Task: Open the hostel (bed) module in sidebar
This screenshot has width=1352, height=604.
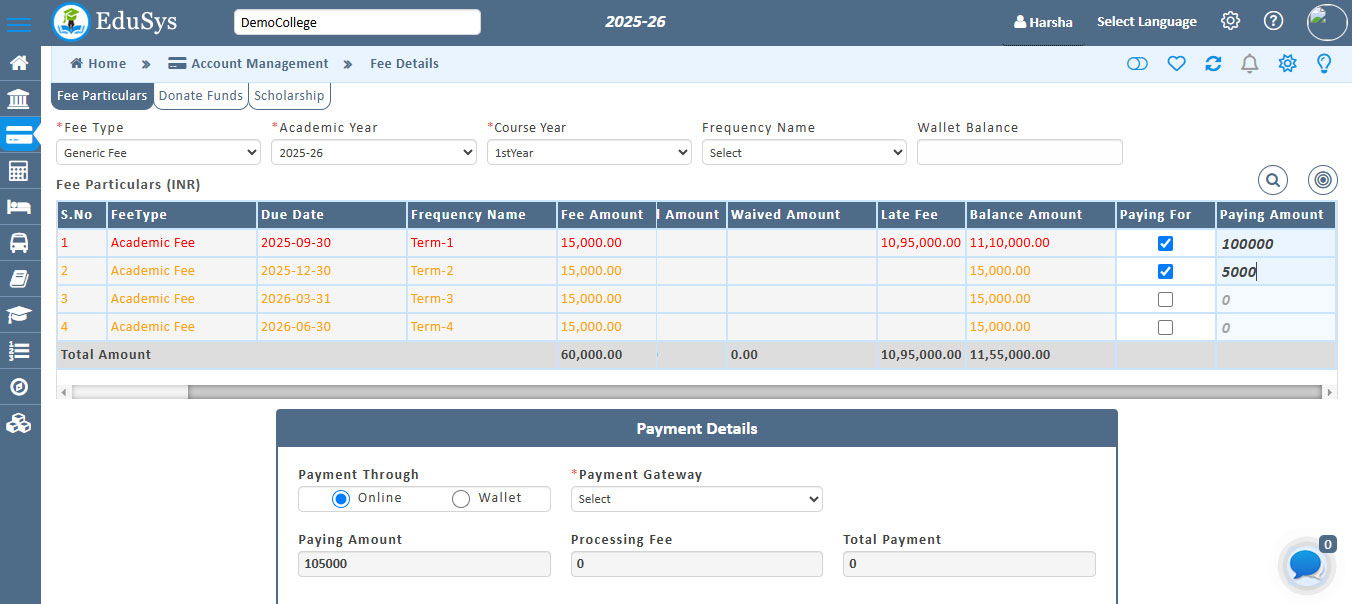Action: click(x=20, y=206)
